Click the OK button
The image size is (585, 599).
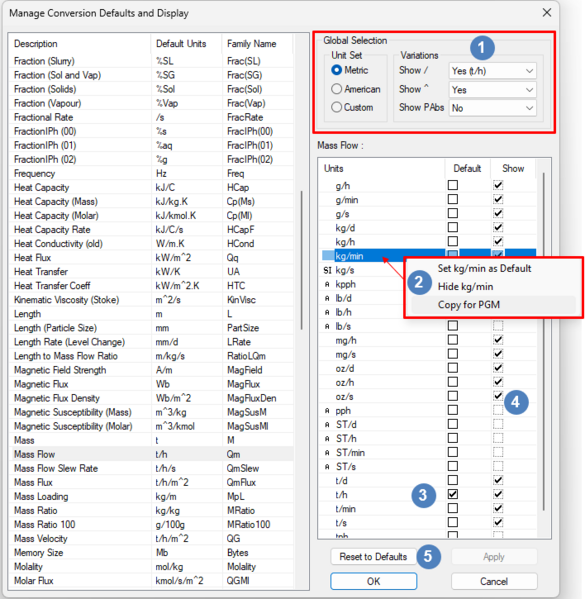[x=373, y=581]
